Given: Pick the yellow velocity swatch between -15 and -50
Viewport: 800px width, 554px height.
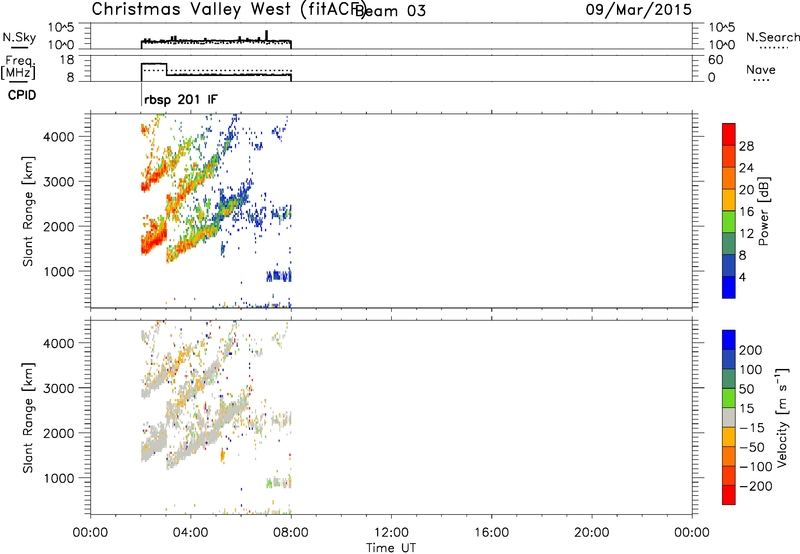Looking at the screenshot, I should tap(729, 437).
